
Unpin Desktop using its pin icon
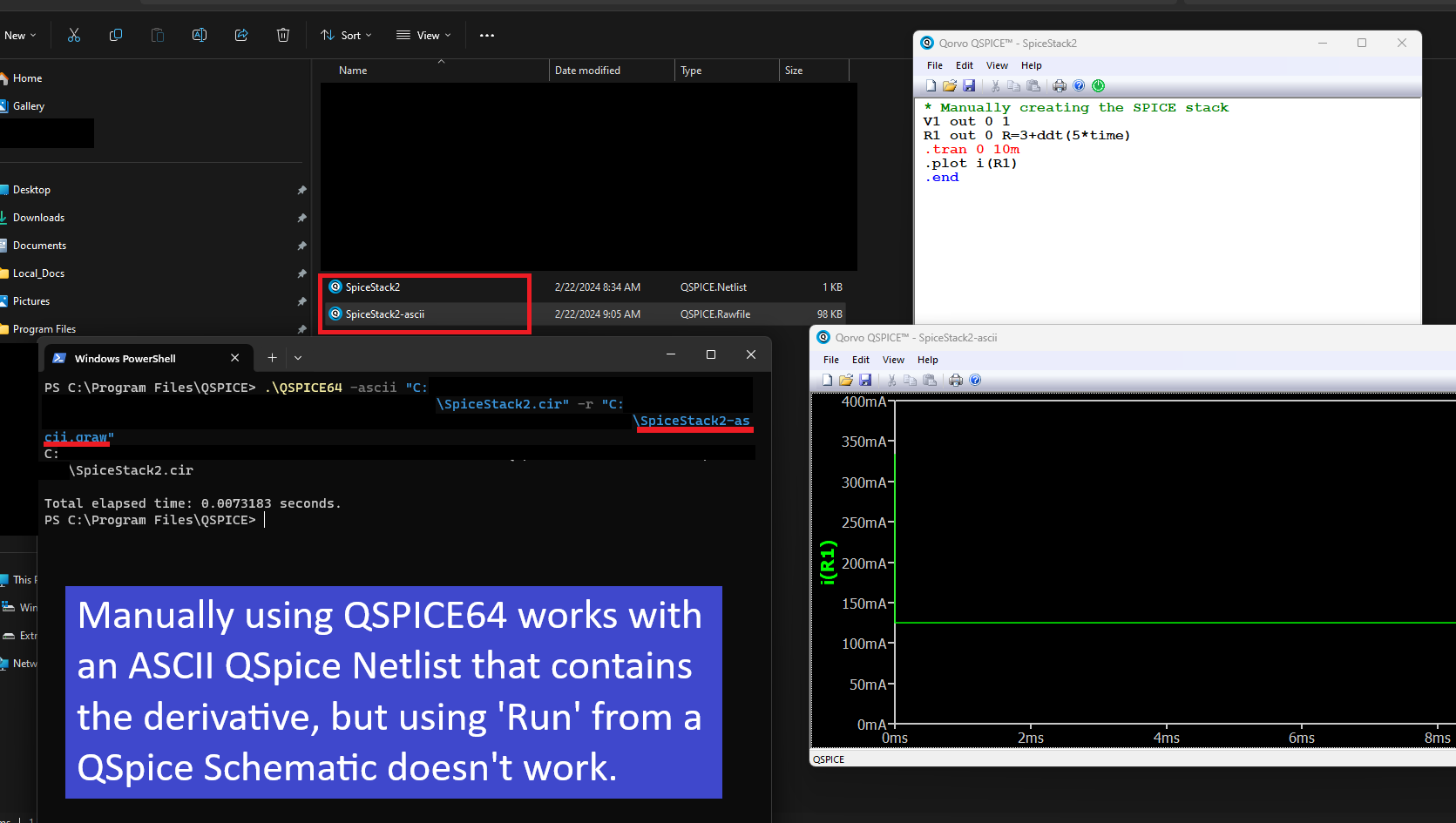point(301,190)
